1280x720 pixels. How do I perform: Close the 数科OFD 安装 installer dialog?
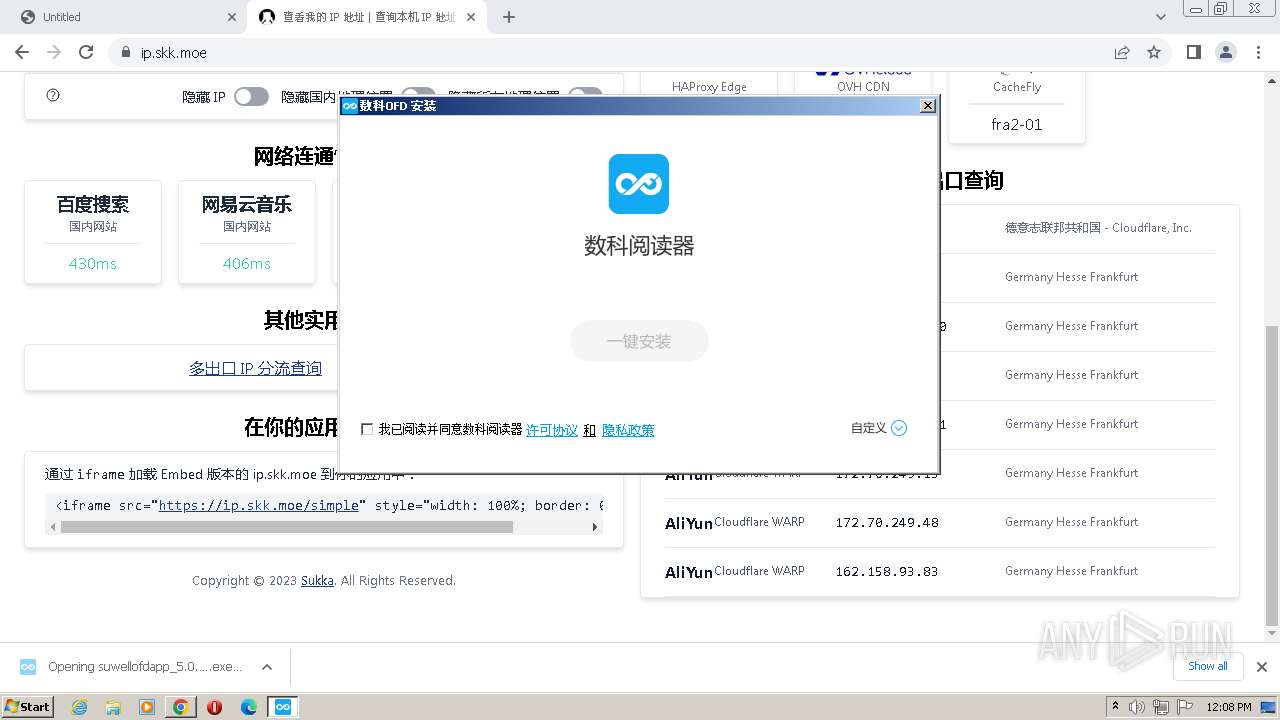[x=928, y=105]
